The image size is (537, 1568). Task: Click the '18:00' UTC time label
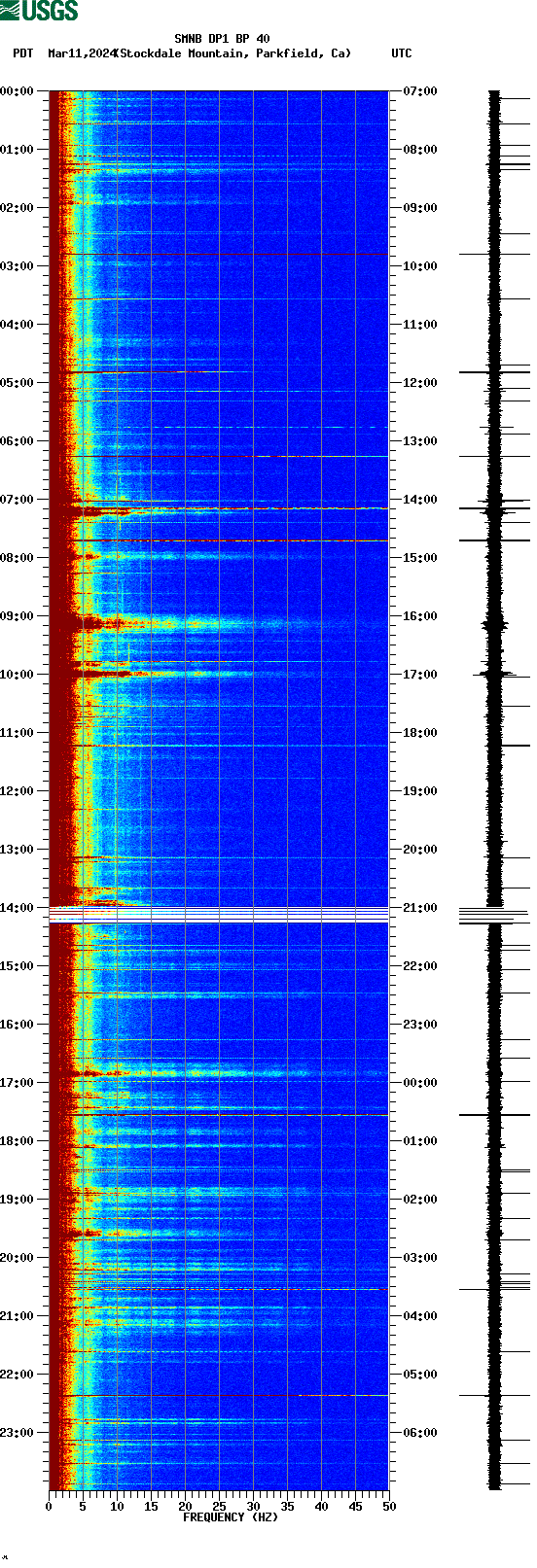(420, 733)
